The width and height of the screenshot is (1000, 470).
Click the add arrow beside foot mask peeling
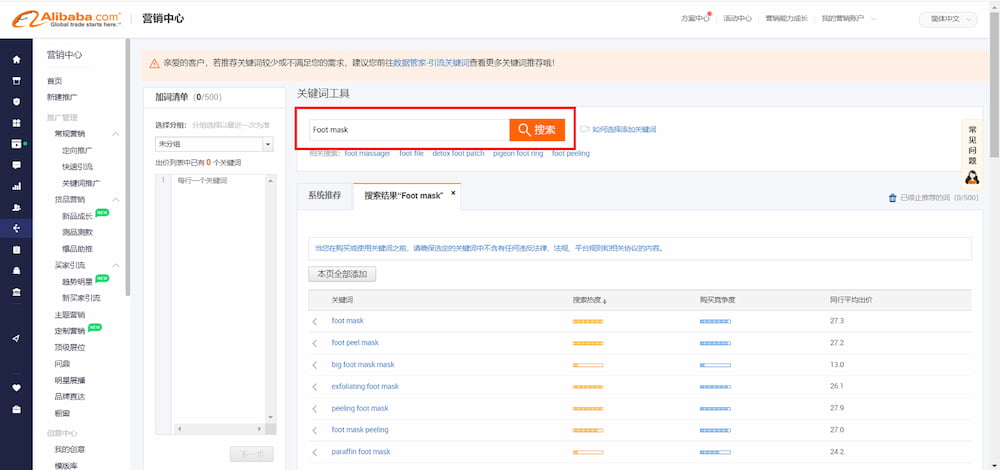tap(315, 430)
